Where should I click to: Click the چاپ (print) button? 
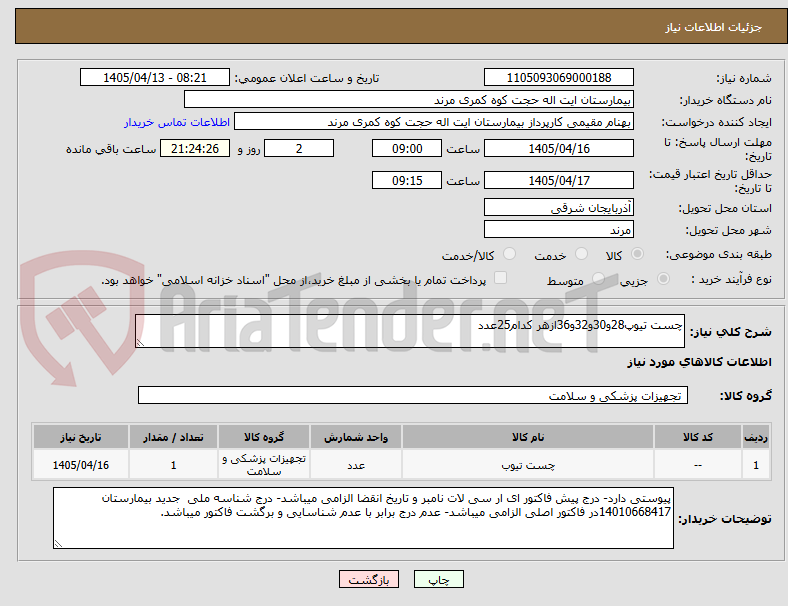click(438, 579)
